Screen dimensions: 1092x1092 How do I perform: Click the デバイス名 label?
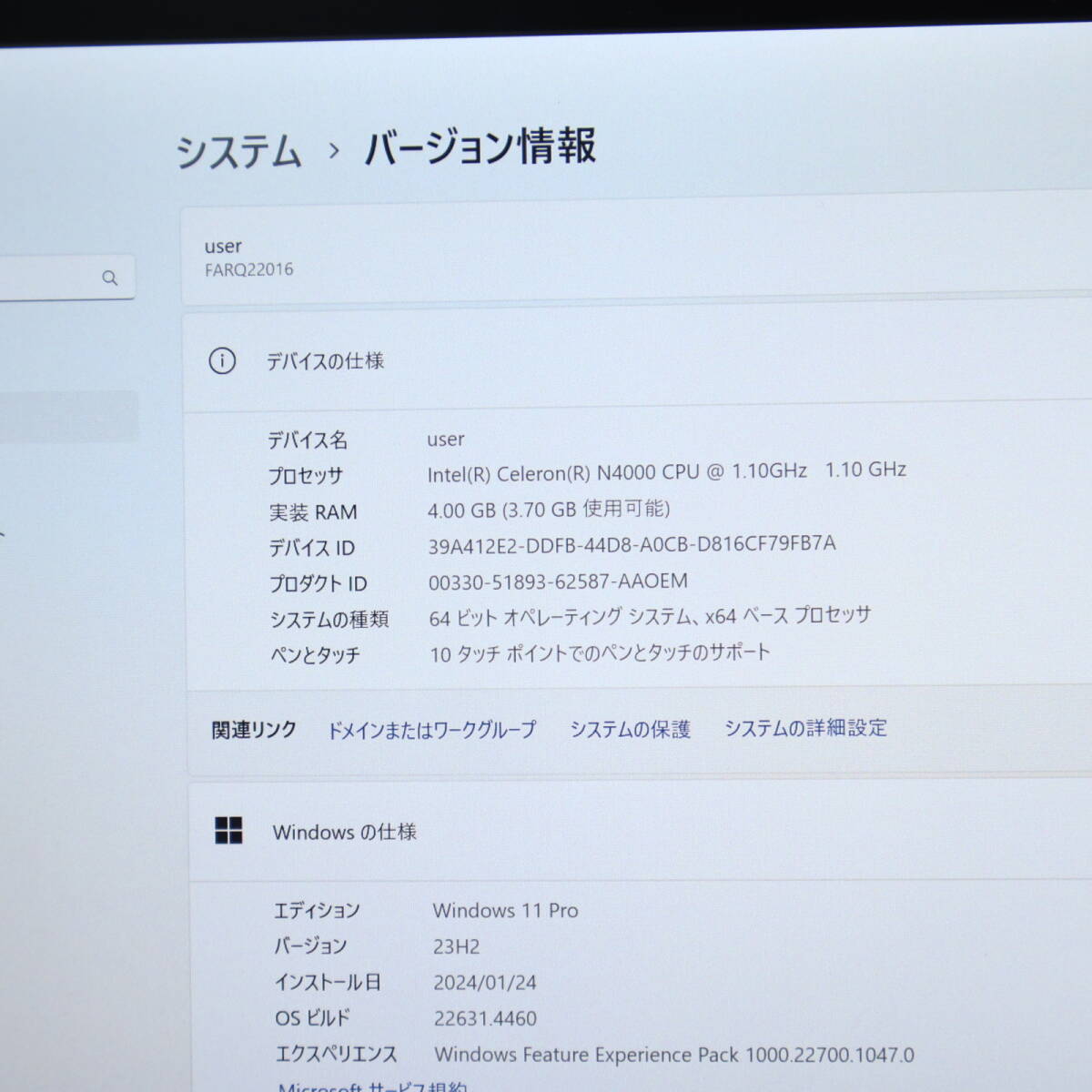308,440
